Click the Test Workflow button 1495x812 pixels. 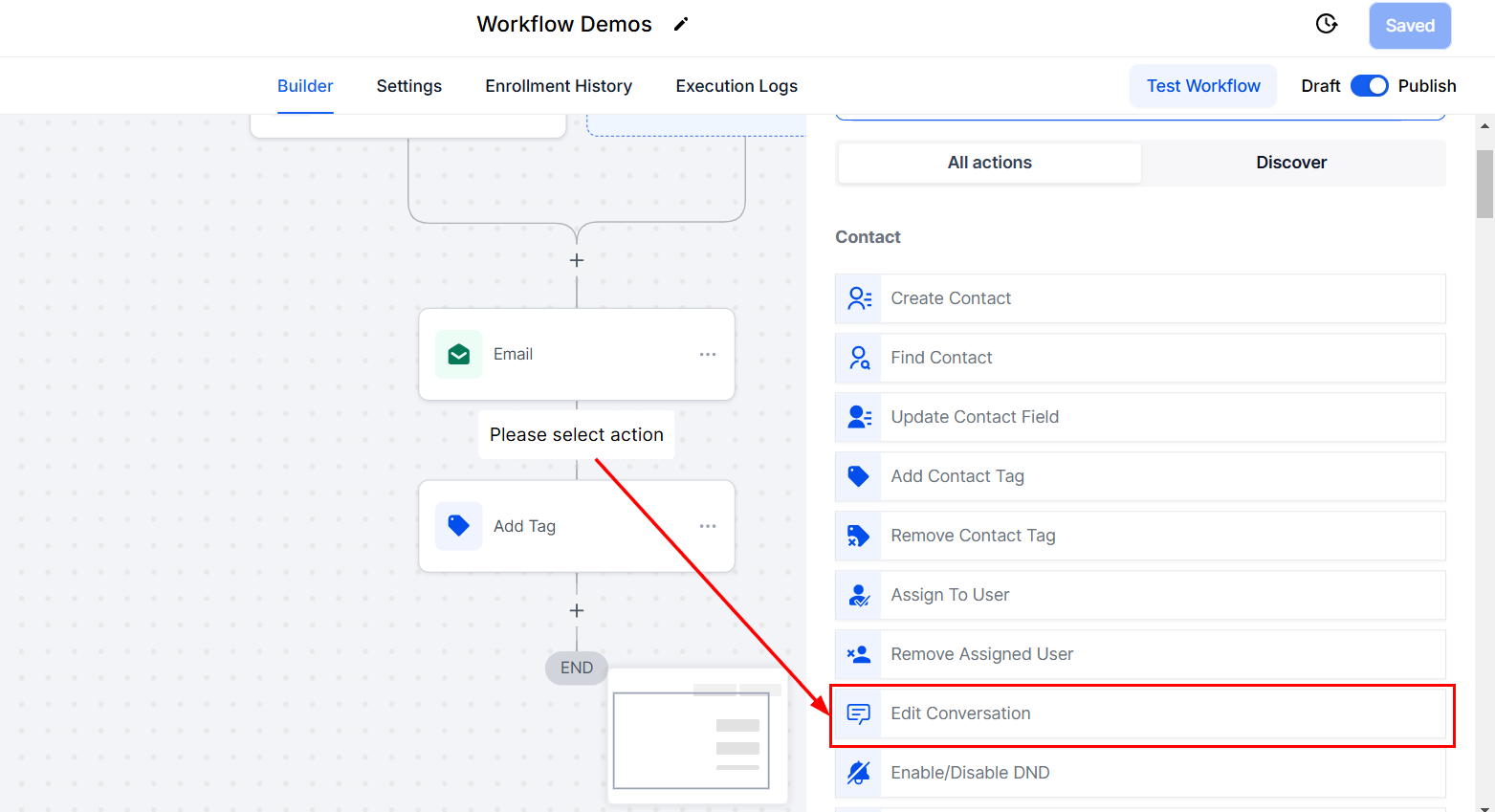[1202, 86]
